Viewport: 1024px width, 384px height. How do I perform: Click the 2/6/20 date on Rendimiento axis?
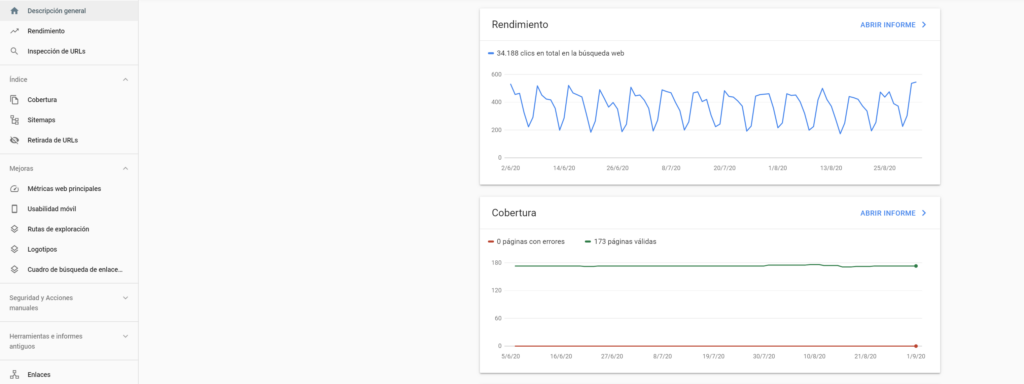(x=510, y=168)
